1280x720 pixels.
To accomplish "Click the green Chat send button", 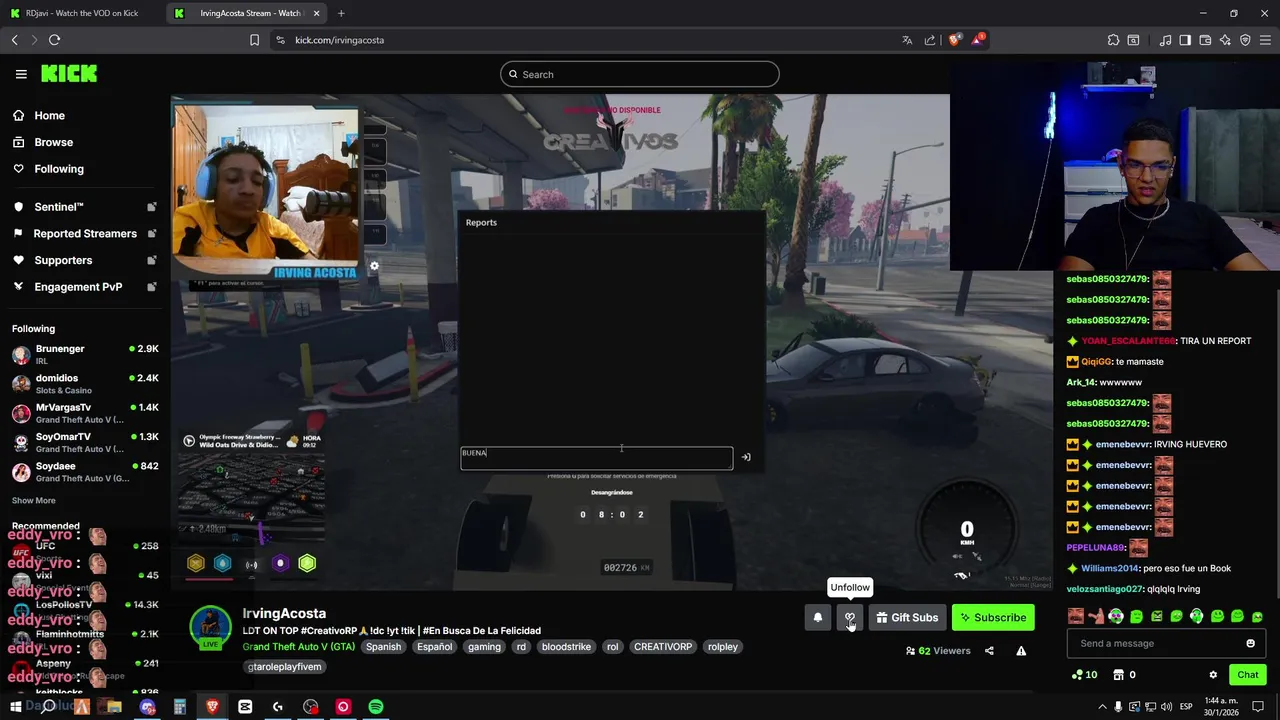I will [x=1247, y=675].
